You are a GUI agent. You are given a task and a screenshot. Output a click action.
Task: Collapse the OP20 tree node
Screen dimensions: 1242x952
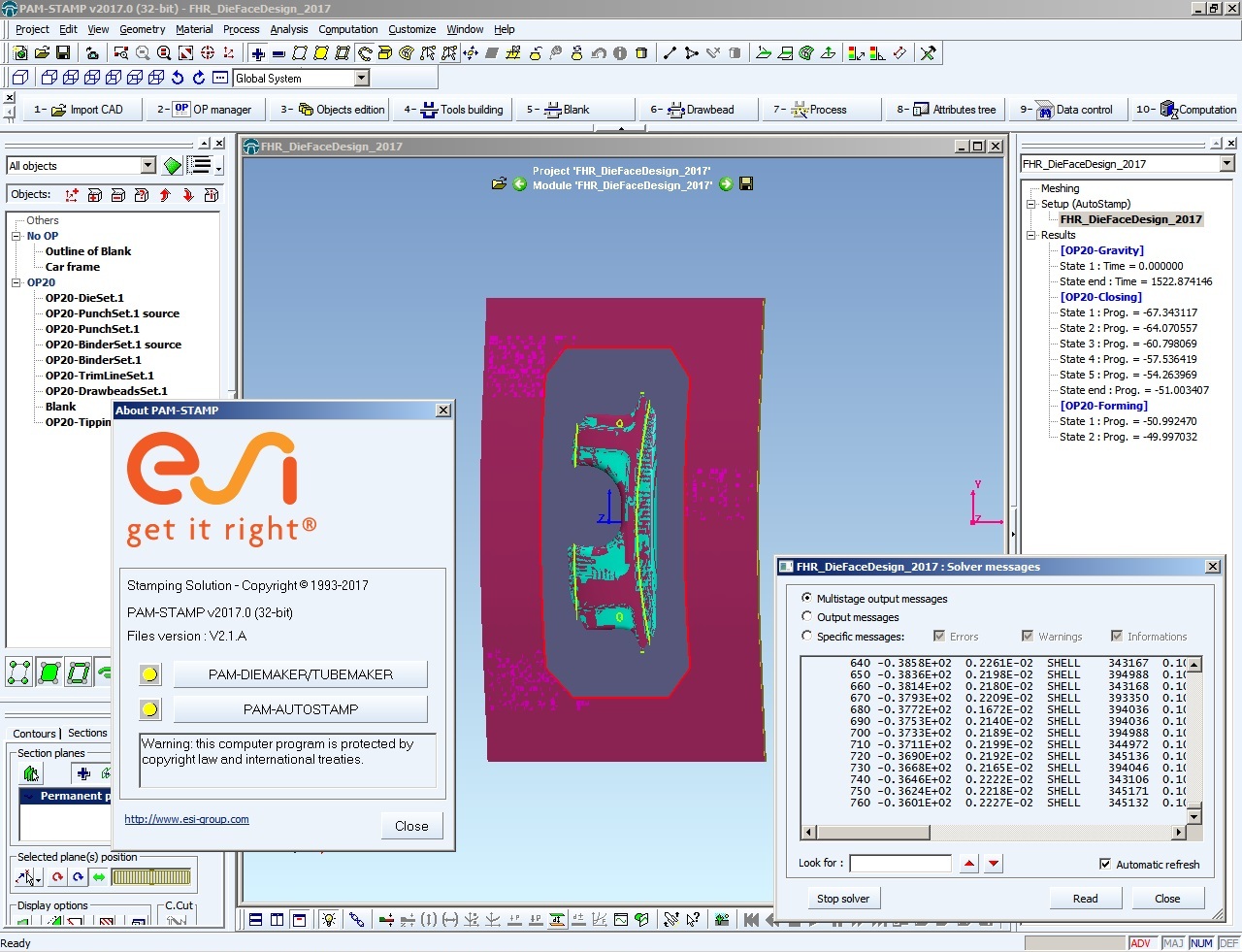click(x=16, y=282)
